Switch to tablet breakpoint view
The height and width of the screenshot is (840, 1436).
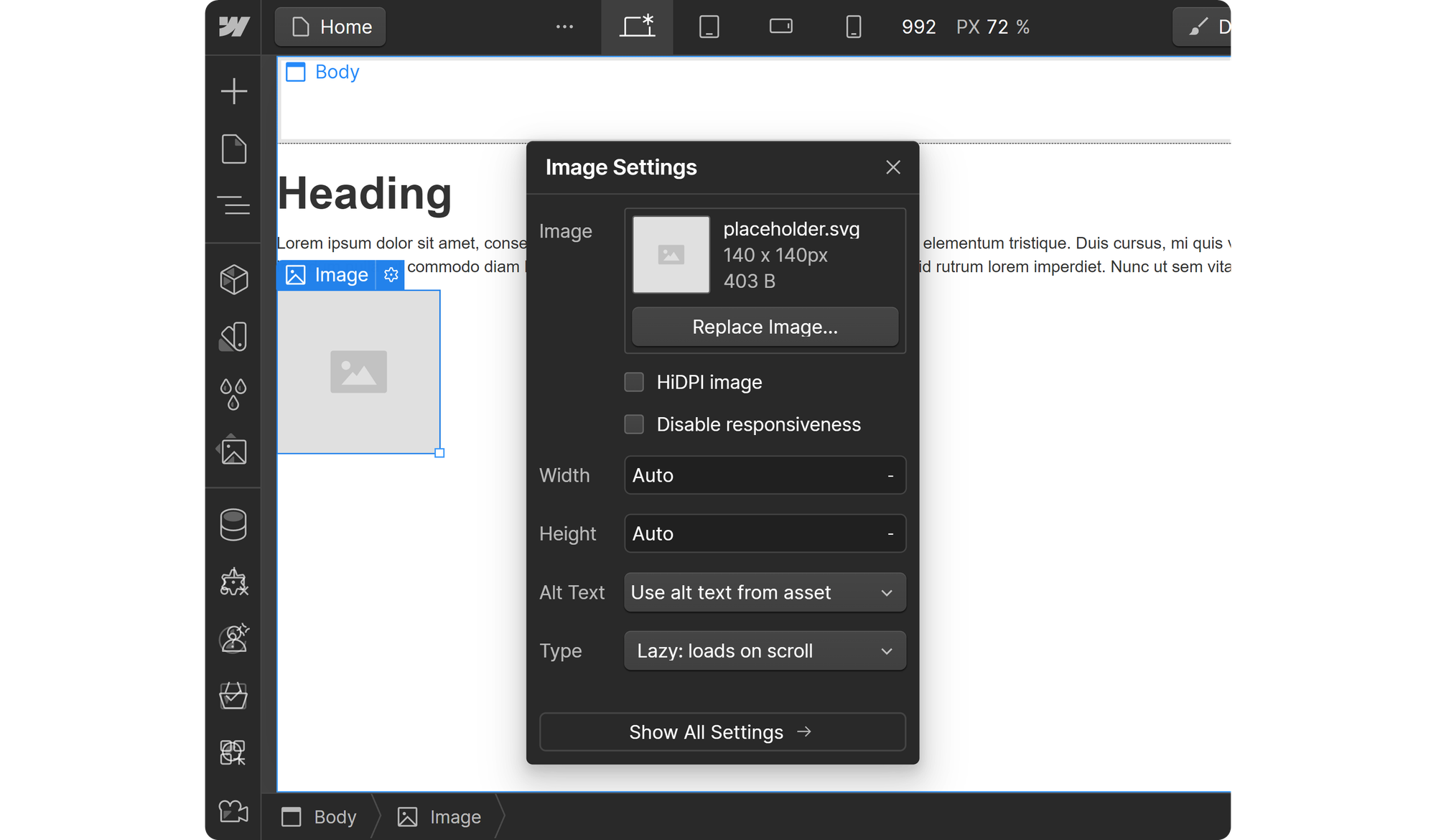point(709,27)
